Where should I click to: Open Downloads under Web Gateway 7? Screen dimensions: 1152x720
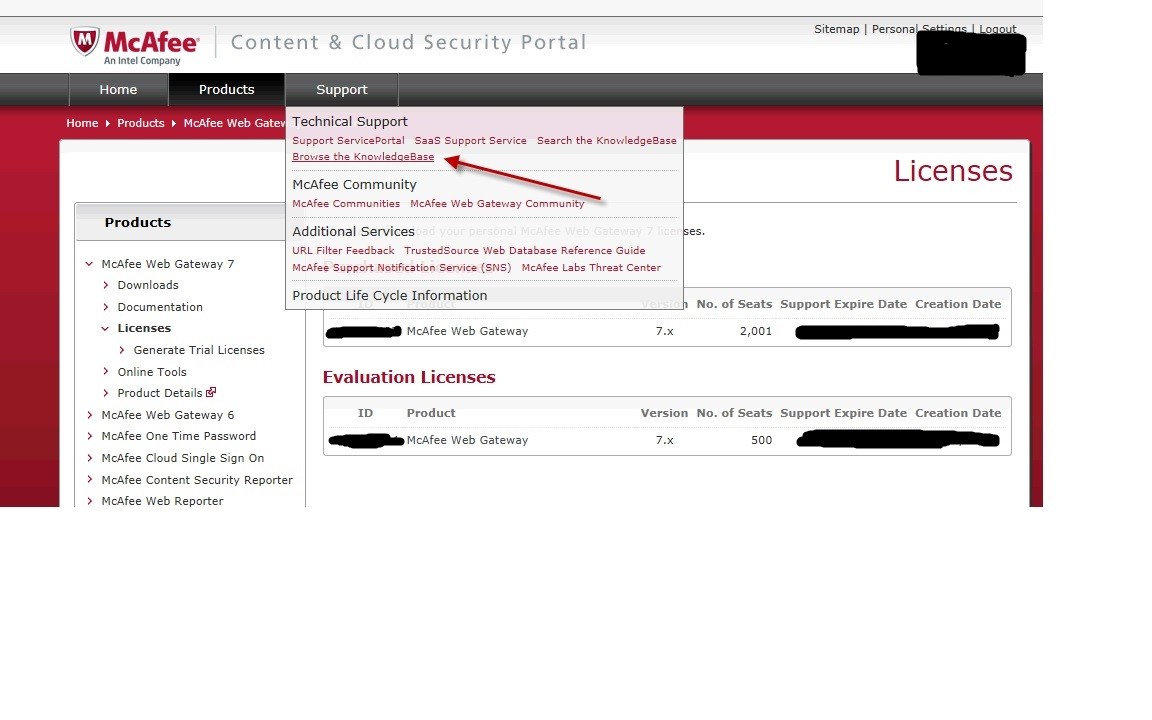[148, 285]
